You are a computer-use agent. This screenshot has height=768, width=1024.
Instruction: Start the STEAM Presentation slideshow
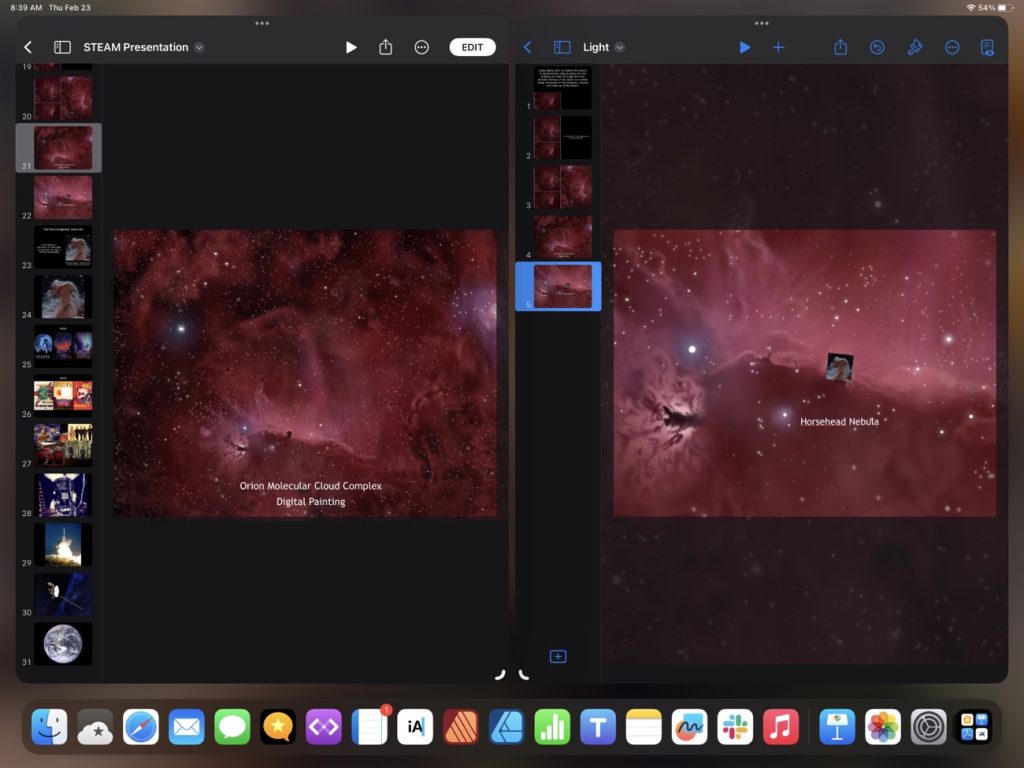click(x=351, y=46)
